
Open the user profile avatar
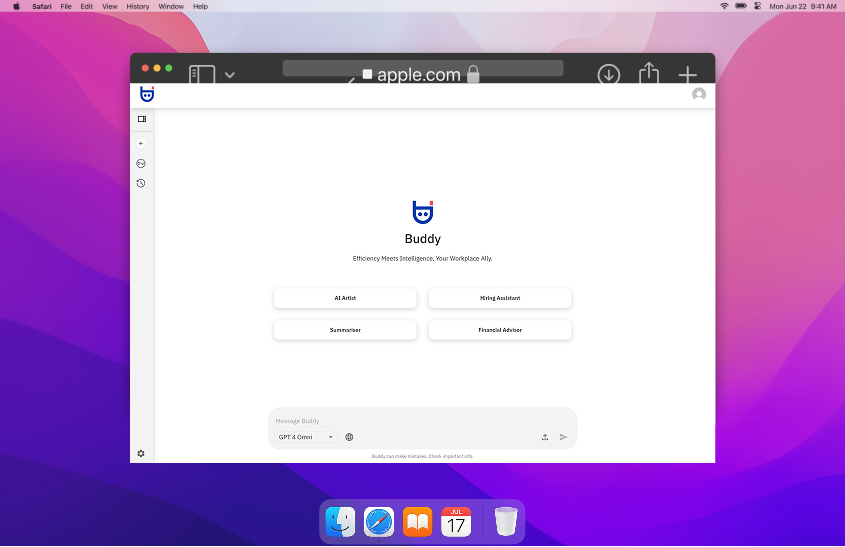click(x=699, y=94)
